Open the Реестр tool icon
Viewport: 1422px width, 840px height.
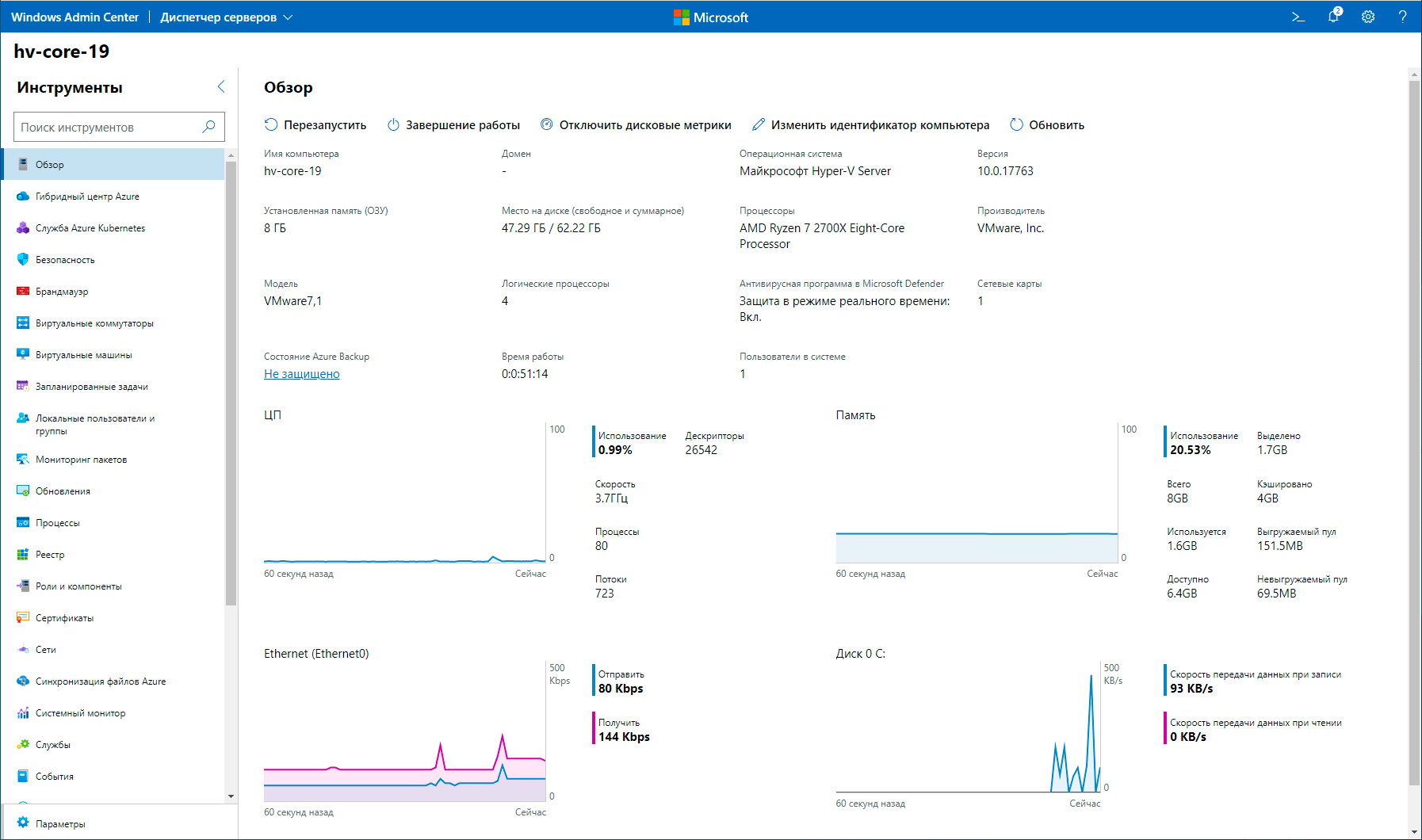pyautogui.click(x=23, y=555)
